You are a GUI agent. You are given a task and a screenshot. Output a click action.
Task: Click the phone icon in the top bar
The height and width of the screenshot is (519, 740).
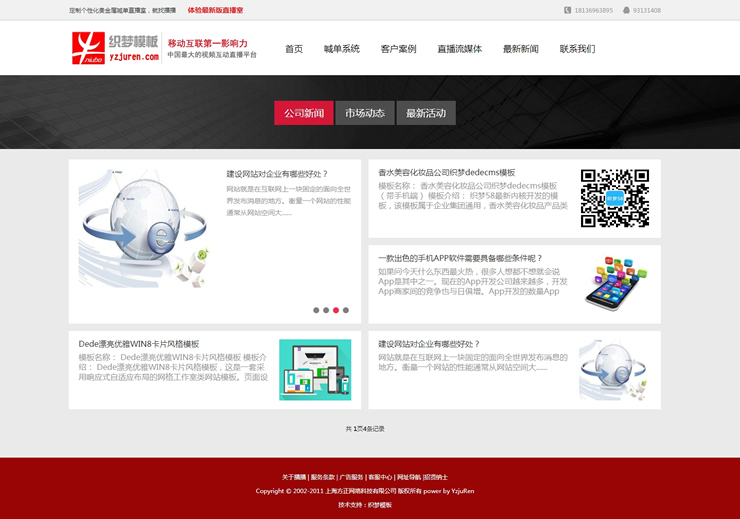coord(567,10)
